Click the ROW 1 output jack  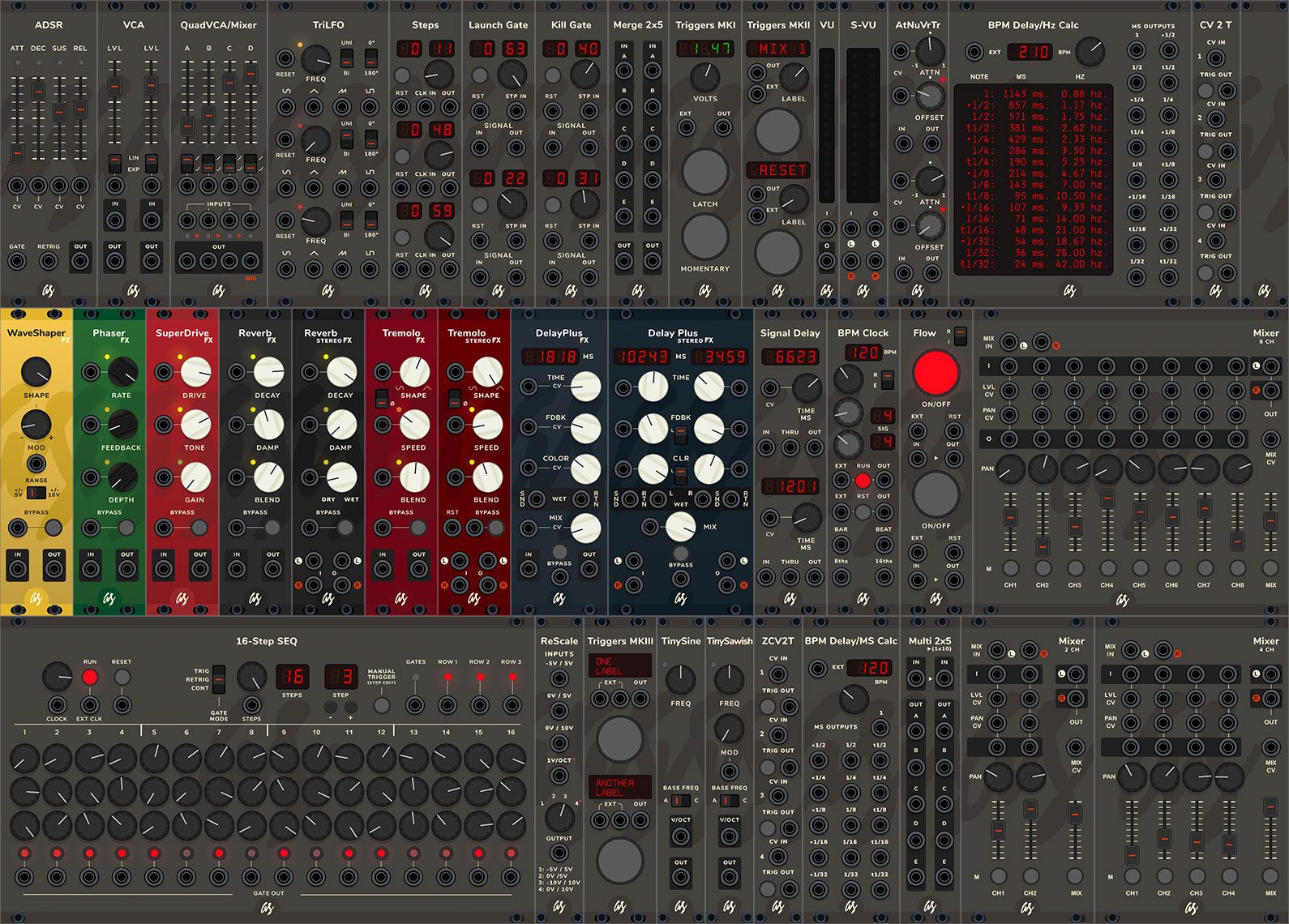[448, 704]
